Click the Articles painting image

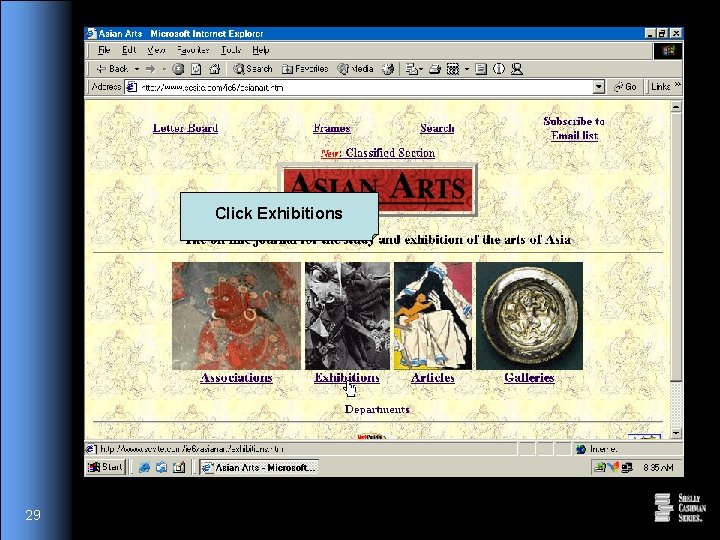click(x=433, y=315)
